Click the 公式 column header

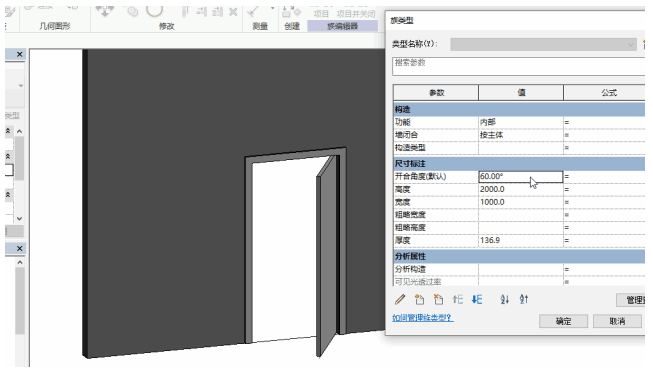pyautogui.click(x=604, y=92)
